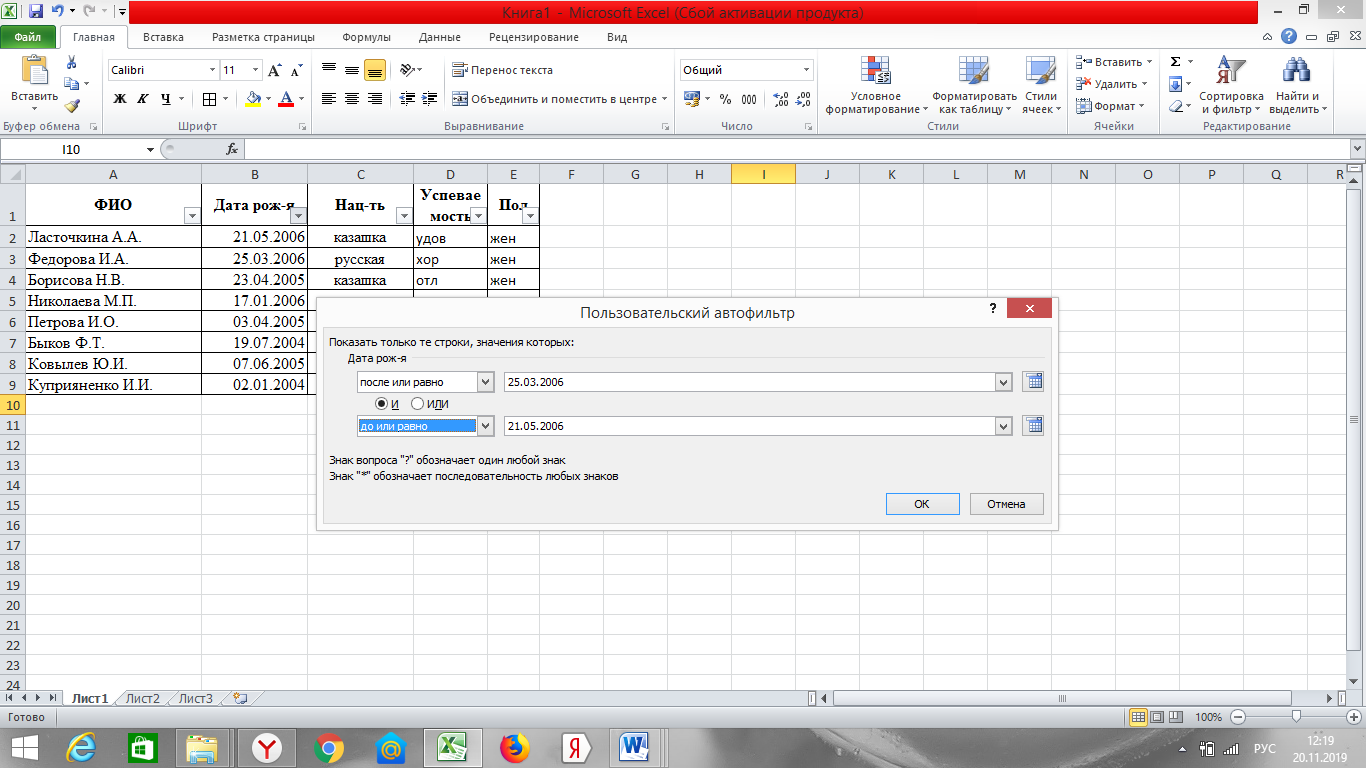
Task: Click the Cut scissors icon
Action: pos(71,63)
